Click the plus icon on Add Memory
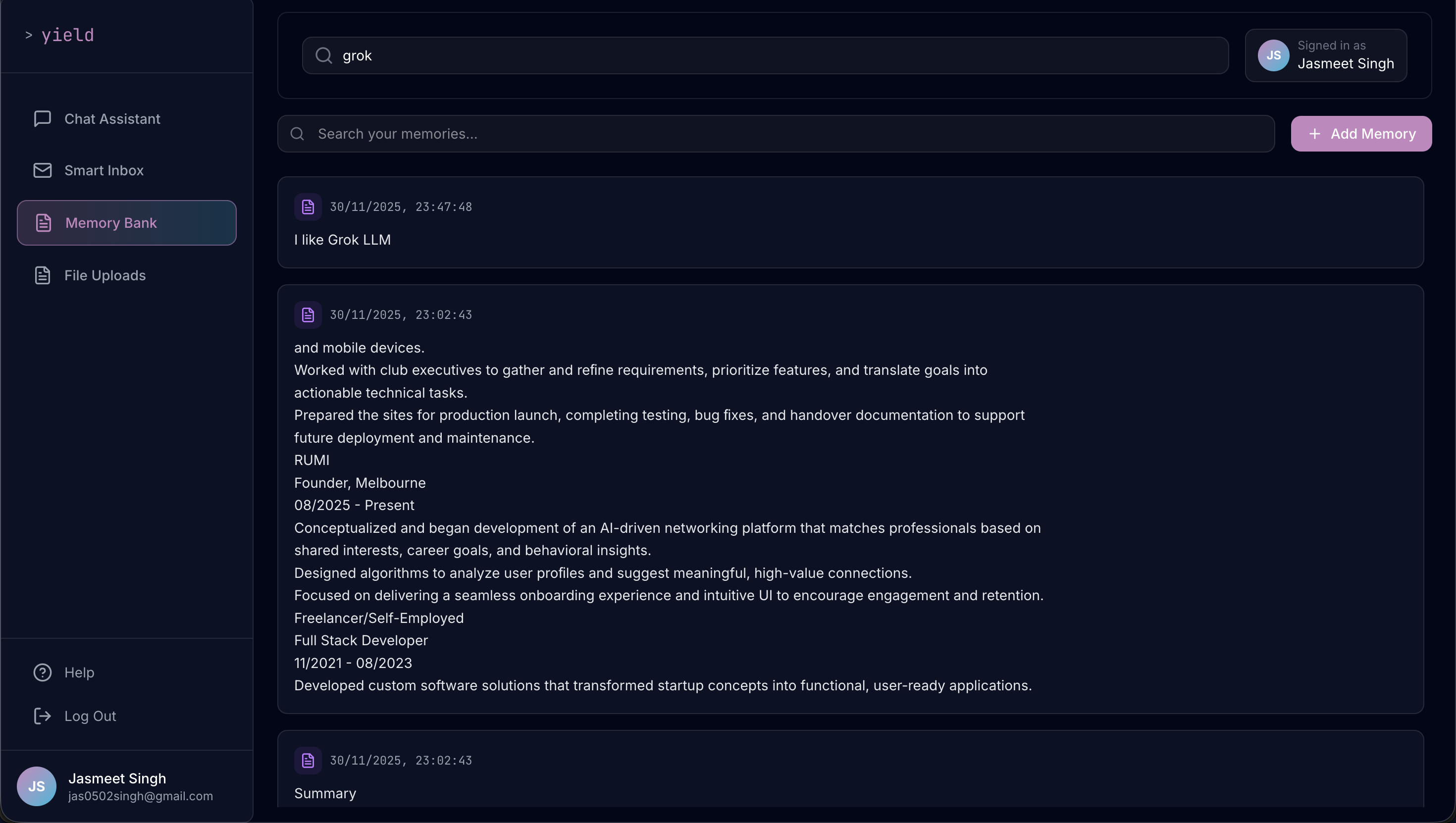 (x=1314, y=133)
